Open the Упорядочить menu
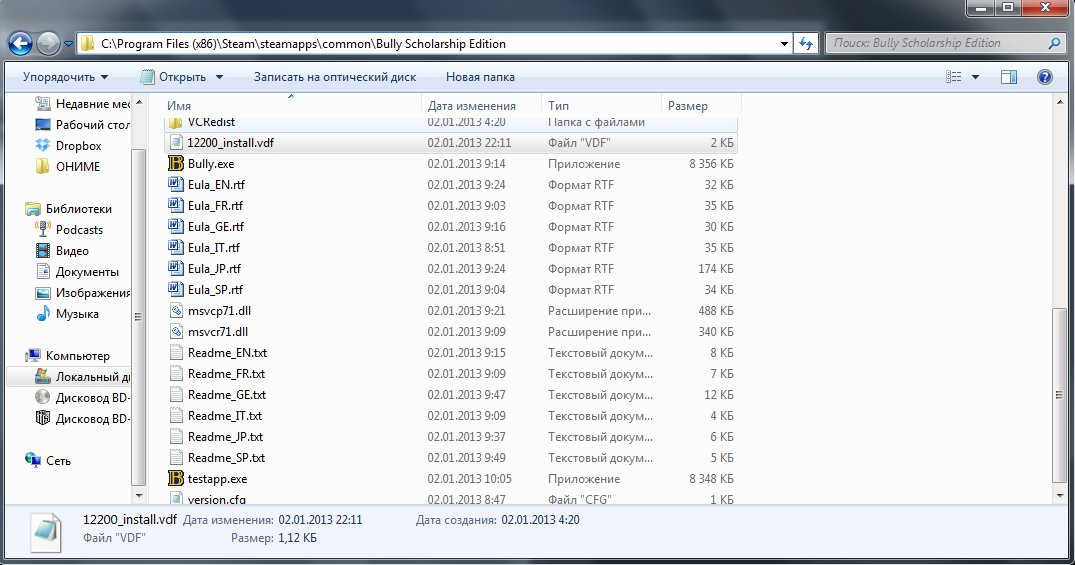Image resolution: width=1075 pixels, height=565 pixels. (x=65, y=77)
